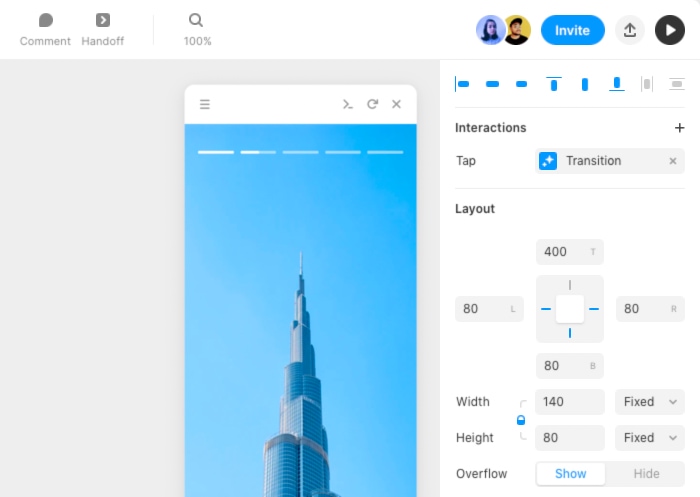Toggle the left pin constraint

[546, 309]
